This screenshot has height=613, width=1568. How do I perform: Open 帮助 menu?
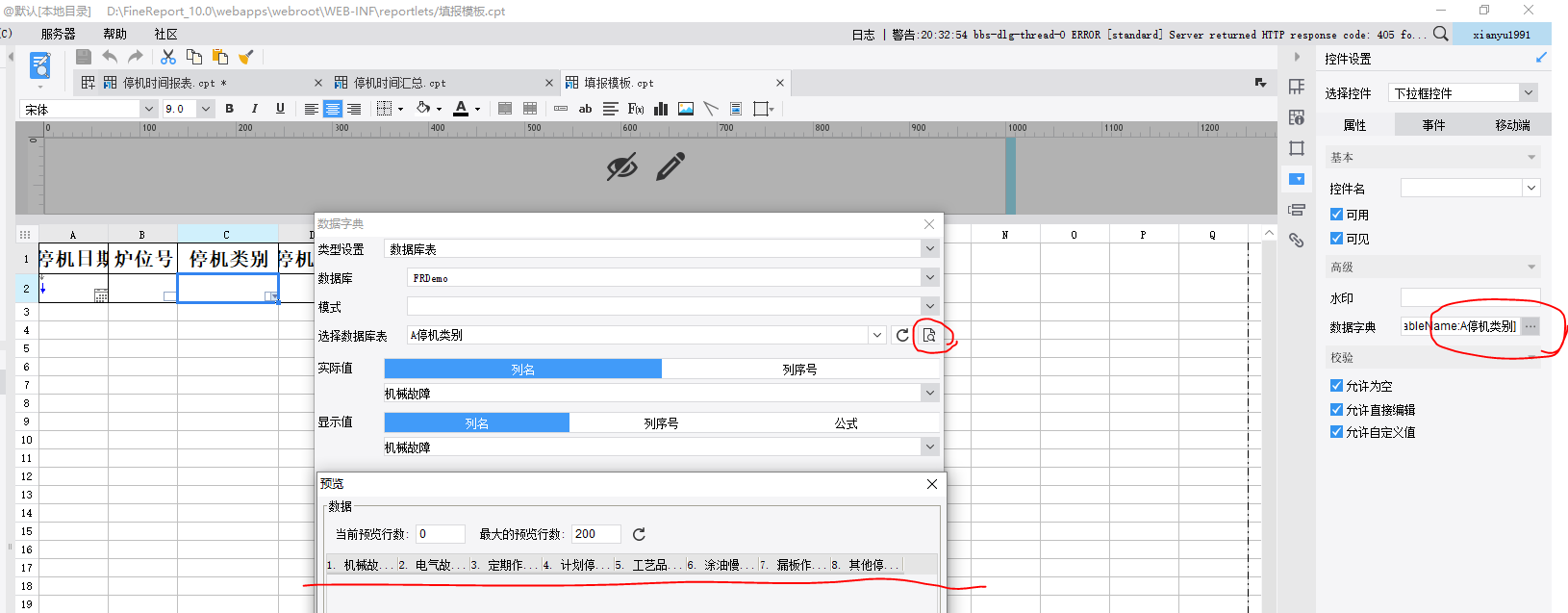point(115,34)
